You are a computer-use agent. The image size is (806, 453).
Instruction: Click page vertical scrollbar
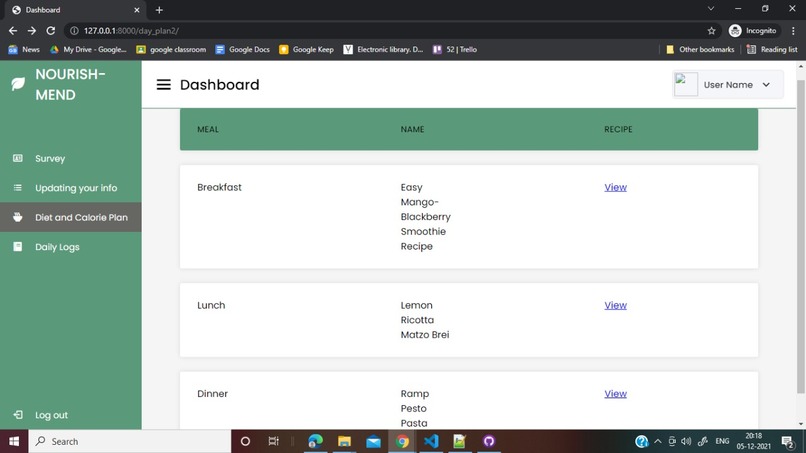(801, 237)
